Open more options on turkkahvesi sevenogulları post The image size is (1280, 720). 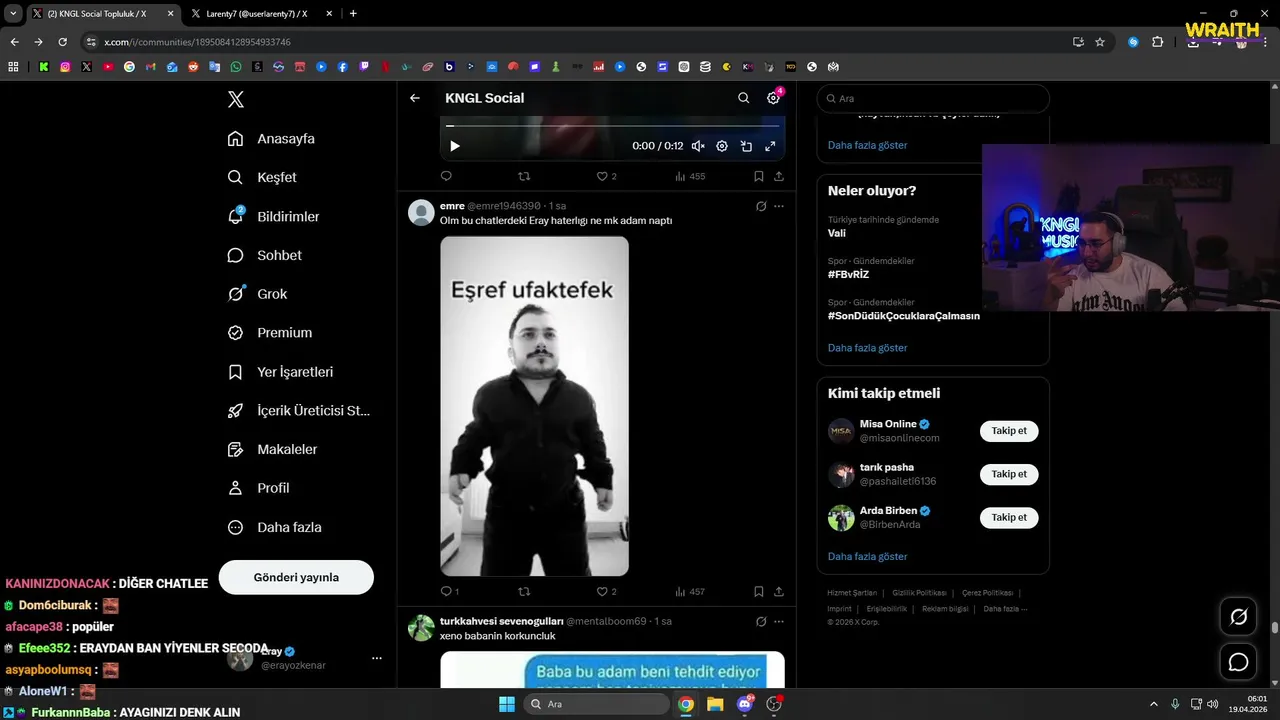click(x=779, y=621)
